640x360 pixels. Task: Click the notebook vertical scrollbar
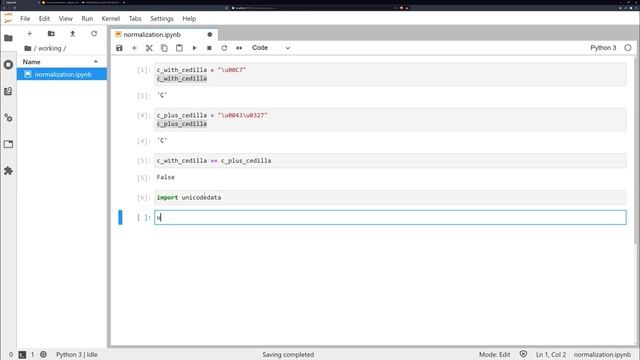(x=635, y=150)
